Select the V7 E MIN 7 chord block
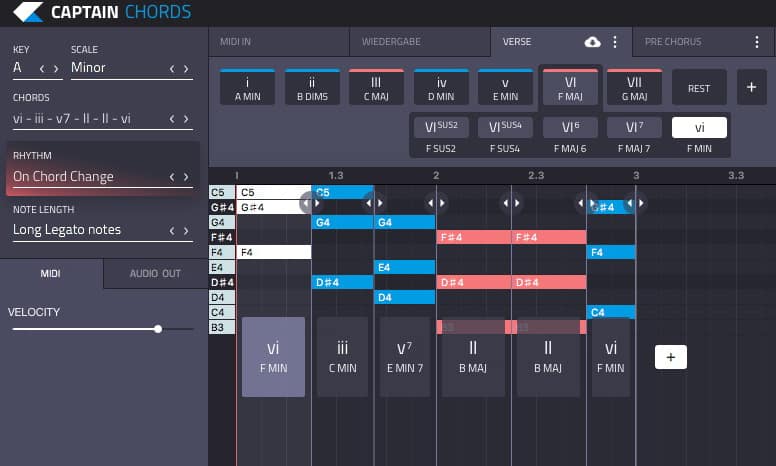This screenshot has height=466, width=776. [405, 357]
